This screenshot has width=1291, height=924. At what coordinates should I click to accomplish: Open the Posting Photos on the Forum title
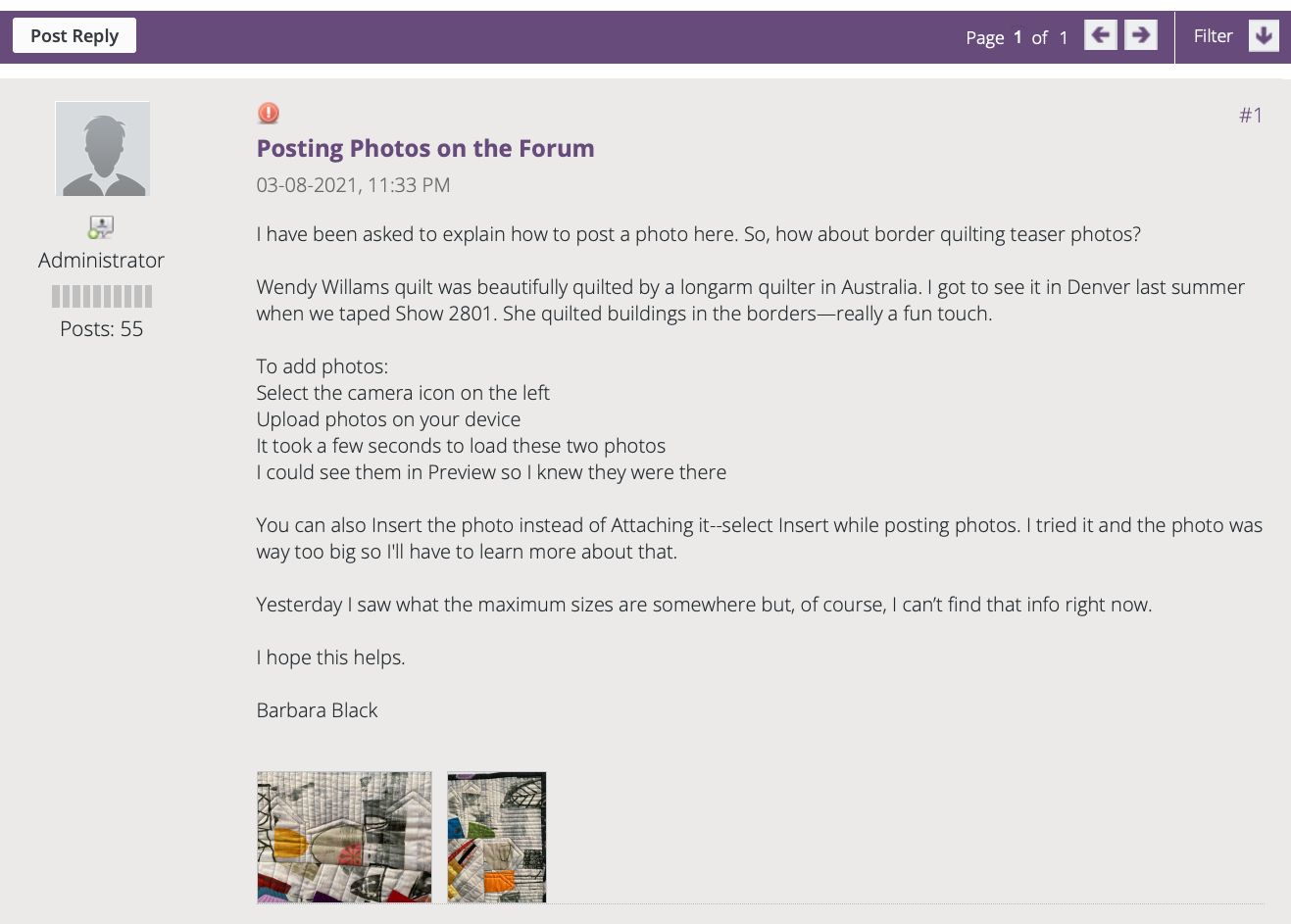click(x=425, y=149)
